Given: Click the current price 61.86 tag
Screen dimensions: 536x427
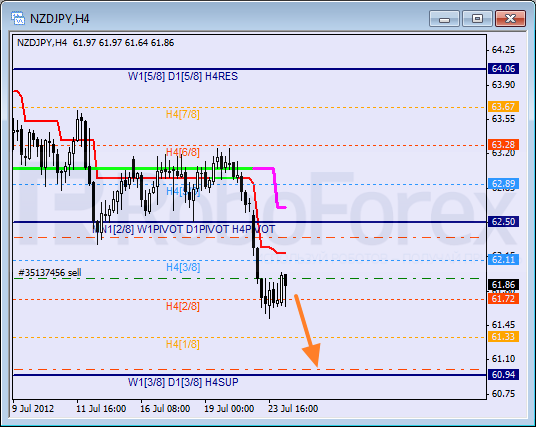Looking at the screenshot, I should click(503, 284).
